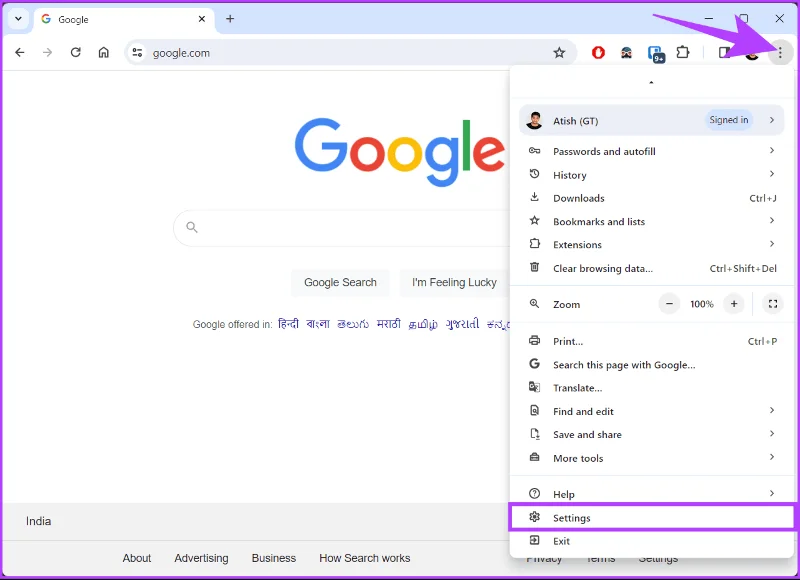This screenshot has height=580, width=800.
Task: Expand More tools submenu arrow
Action: [771, 457]
